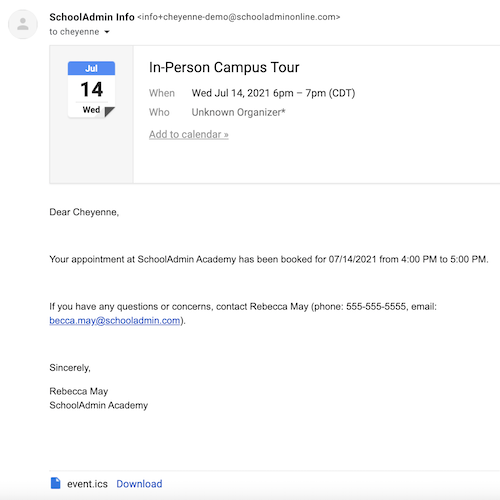Click the Rebecca May signature line
500x500 pixels.
[79, 391]
